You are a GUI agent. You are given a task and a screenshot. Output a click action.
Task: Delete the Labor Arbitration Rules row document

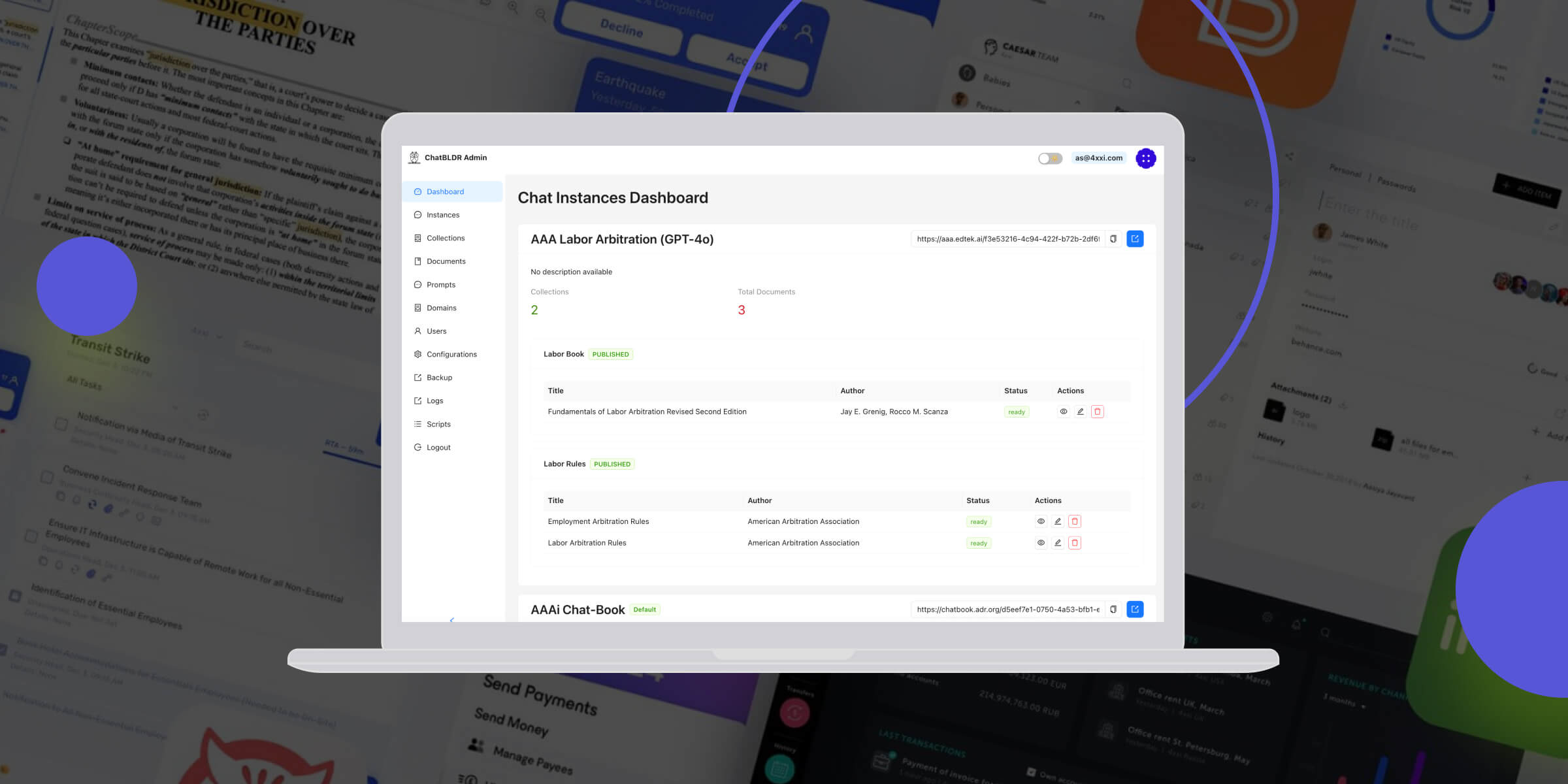(1075, 543)
